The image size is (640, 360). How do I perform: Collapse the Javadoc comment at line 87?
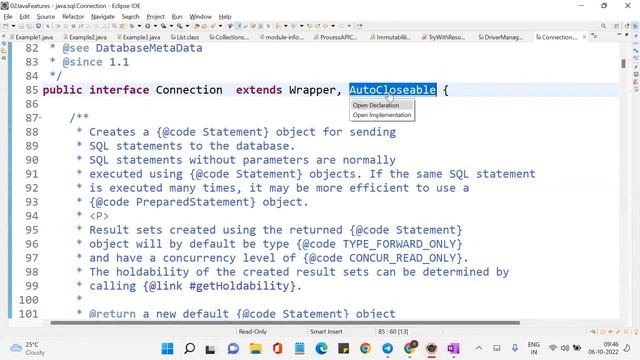point(40,118)
